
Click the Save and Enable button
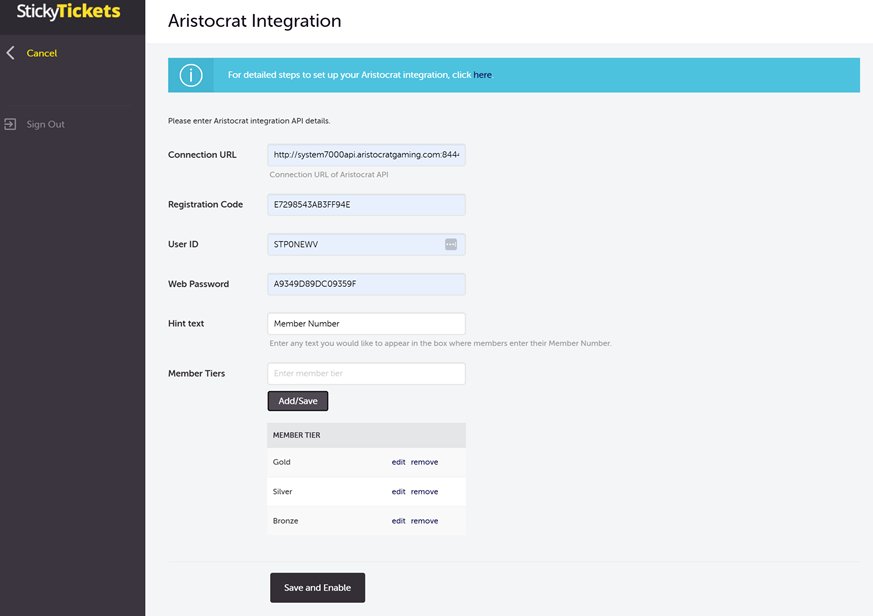point(317,588)
